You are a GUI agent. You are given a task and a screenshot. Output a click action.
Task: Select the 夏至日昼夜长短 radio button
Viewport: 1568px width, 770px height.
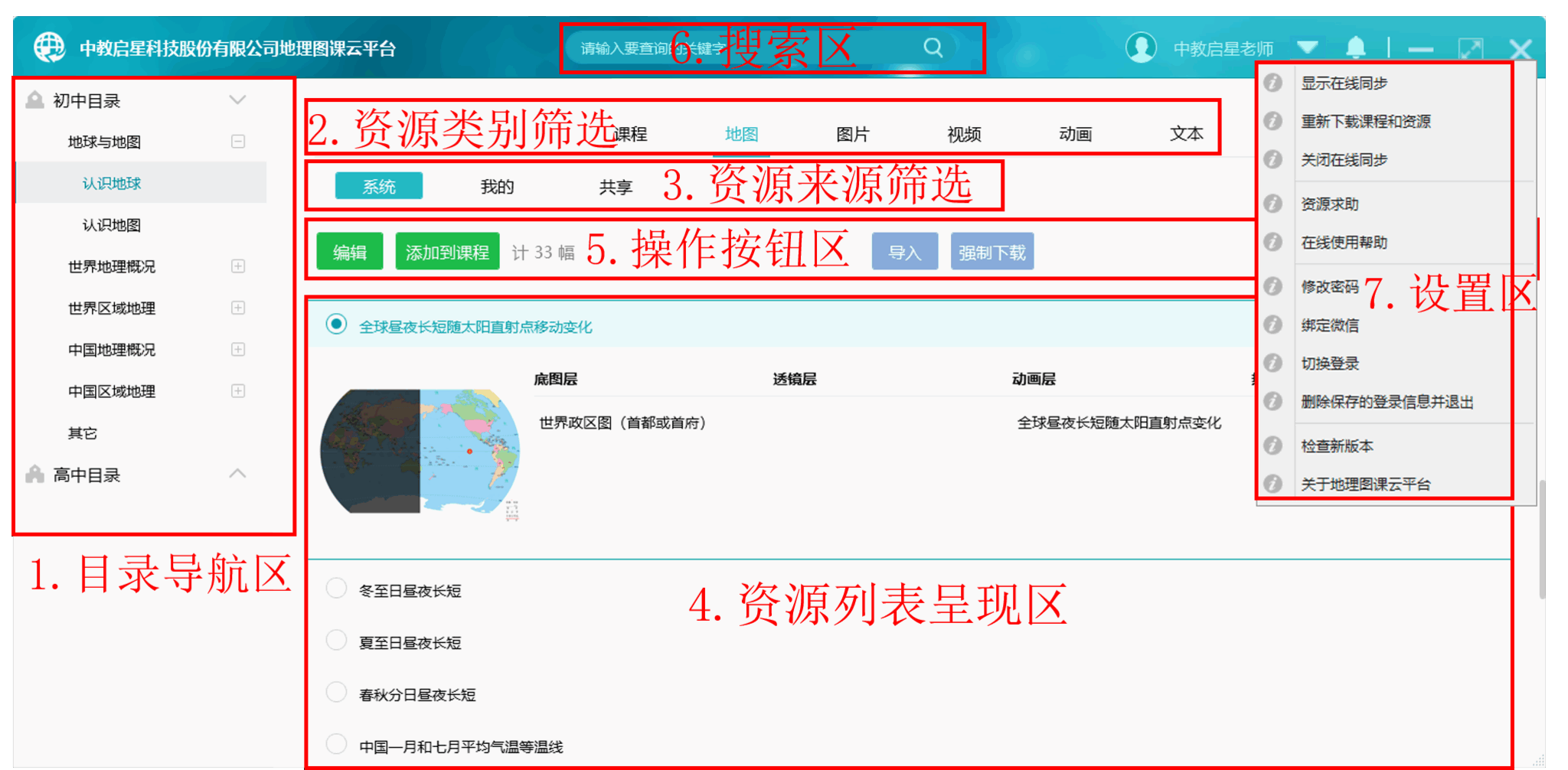click(336, 641)
